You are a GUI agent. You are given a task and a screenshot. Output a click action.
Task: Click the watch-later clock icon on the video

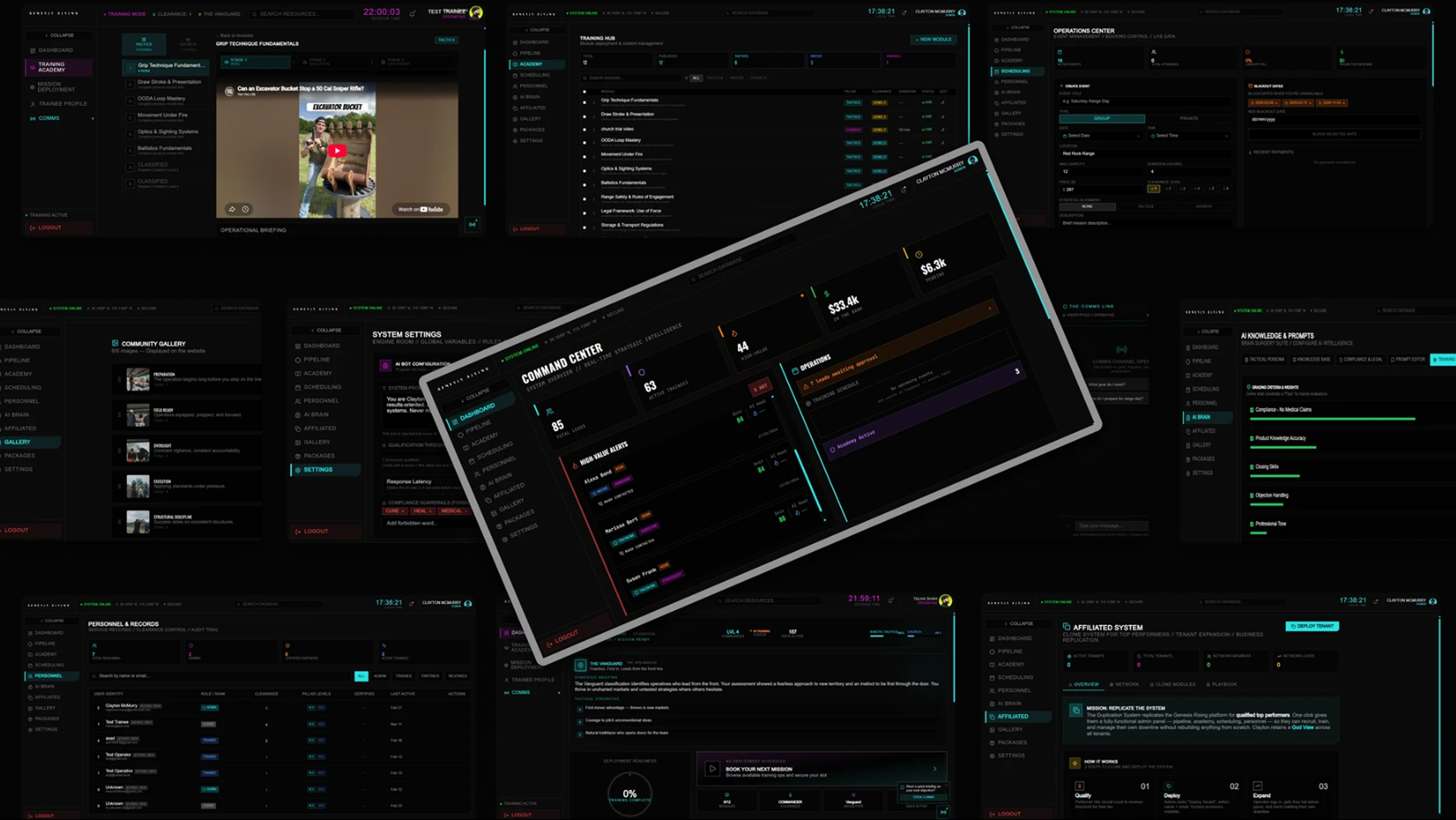(x=245, y=209)
